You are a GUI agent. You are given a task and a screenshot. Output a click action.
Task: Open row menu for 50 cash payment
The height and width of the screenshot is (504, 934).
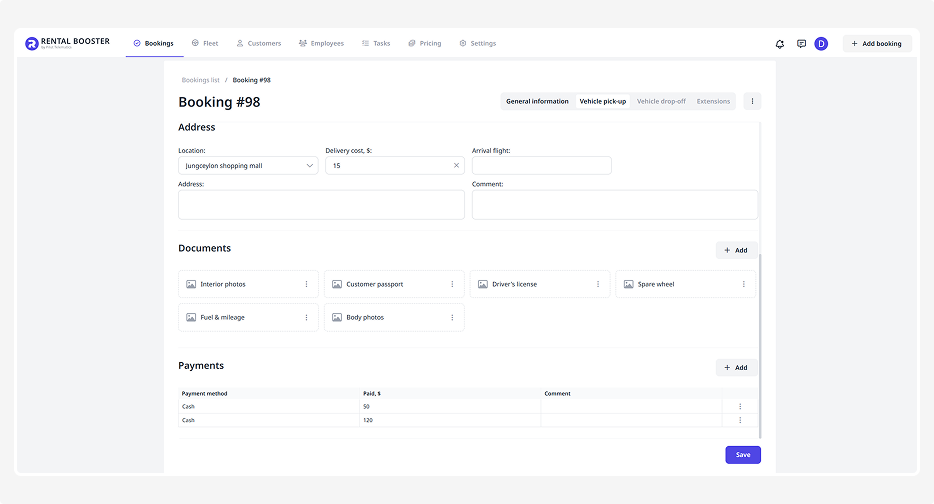click(740, 406)
